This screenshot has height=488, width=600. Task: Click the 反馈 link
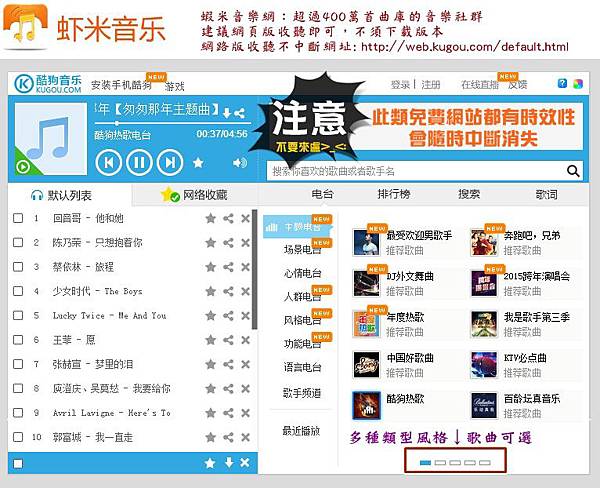pos(517,85)
